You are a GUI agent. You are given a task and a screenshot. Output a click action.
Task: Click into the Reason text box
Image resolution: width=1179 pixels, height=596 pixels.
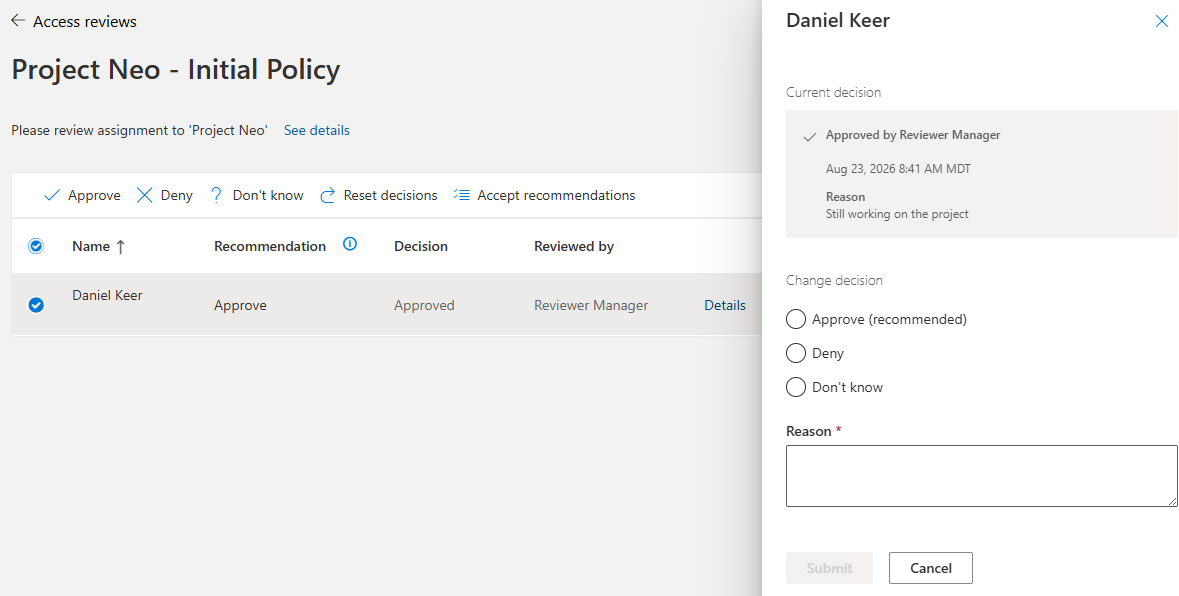click(x=981, y=476)
